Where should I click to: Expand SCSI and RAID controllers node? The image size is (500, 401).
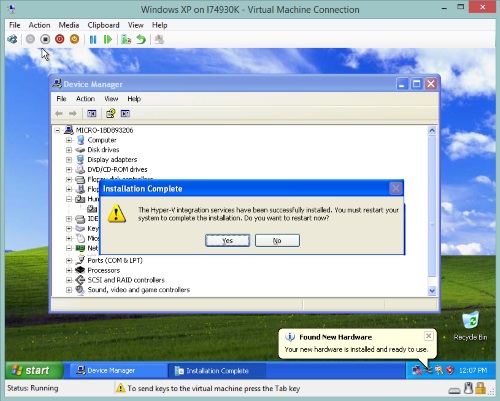[x=69, y=280]
